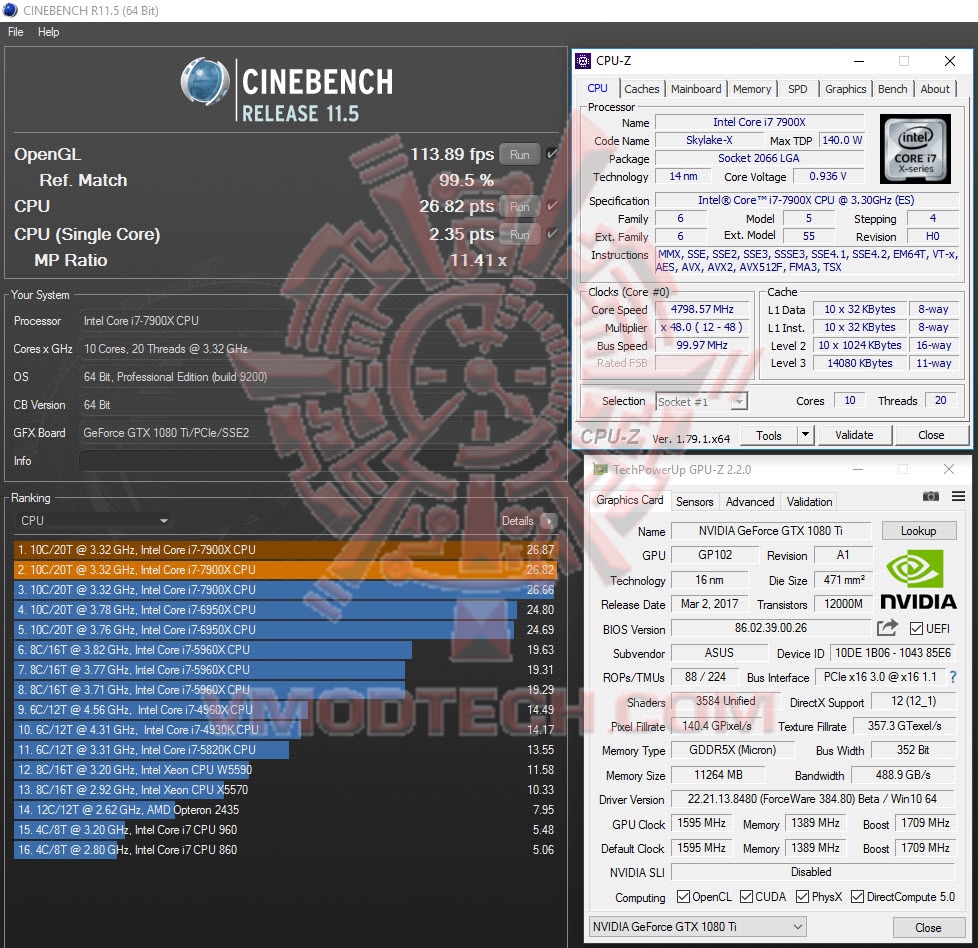
Task: Select ranking row 6 i7-5960X 19.63
Action: click(x=286, y=649)
